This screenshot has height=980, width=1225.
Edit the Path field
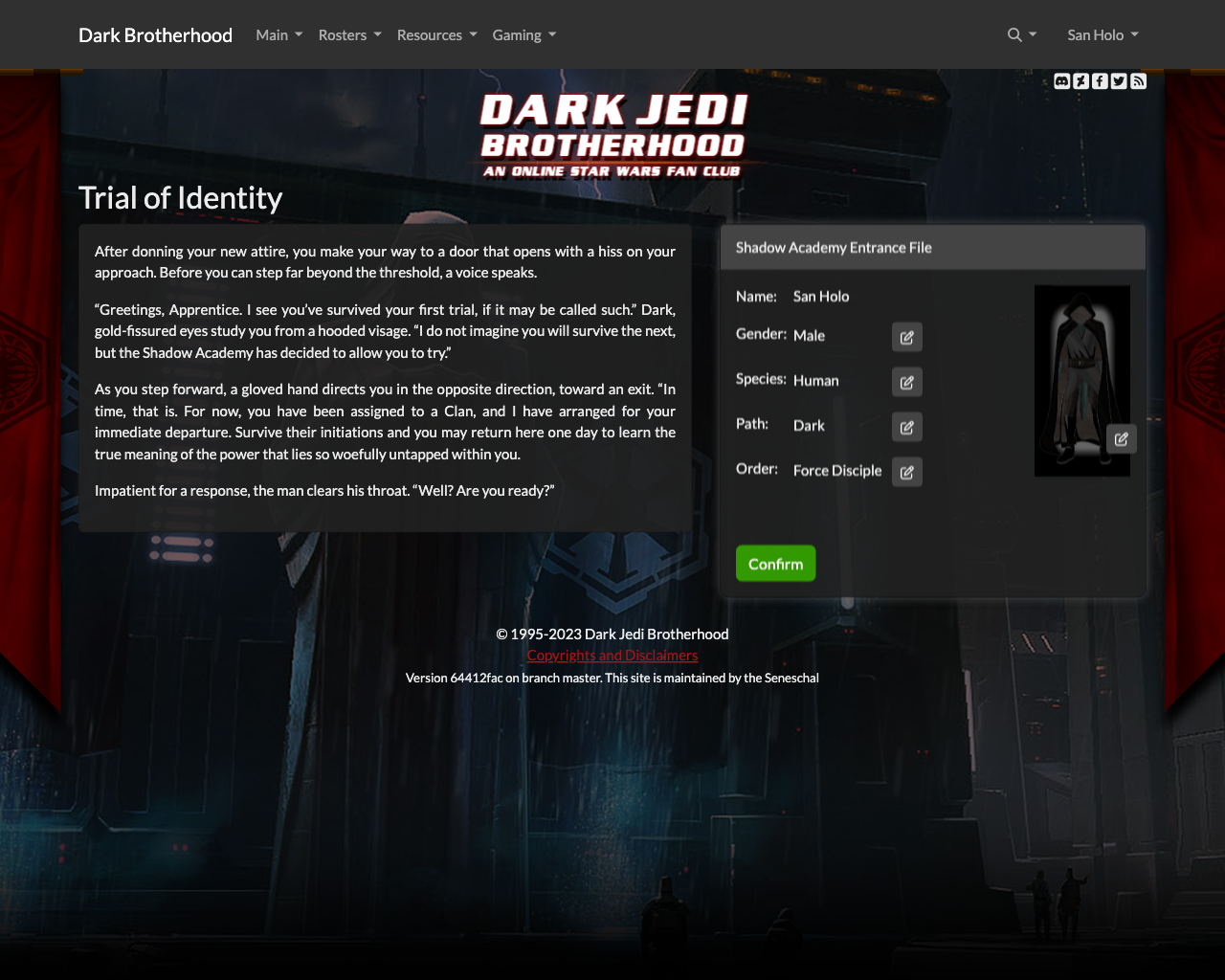(x=907, y=427)
